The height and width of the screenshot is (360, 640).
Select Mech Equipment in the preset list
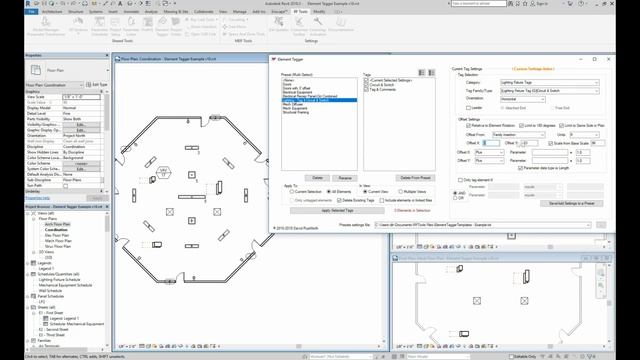coord(295,108)
